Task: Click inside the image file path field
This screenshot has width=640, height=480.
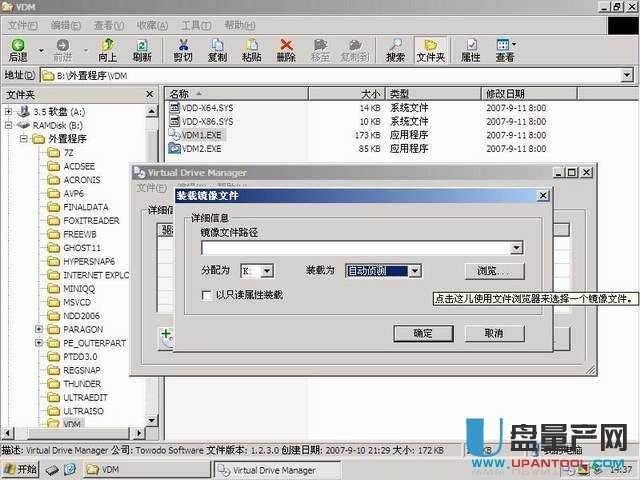Action: coord(356,248)
